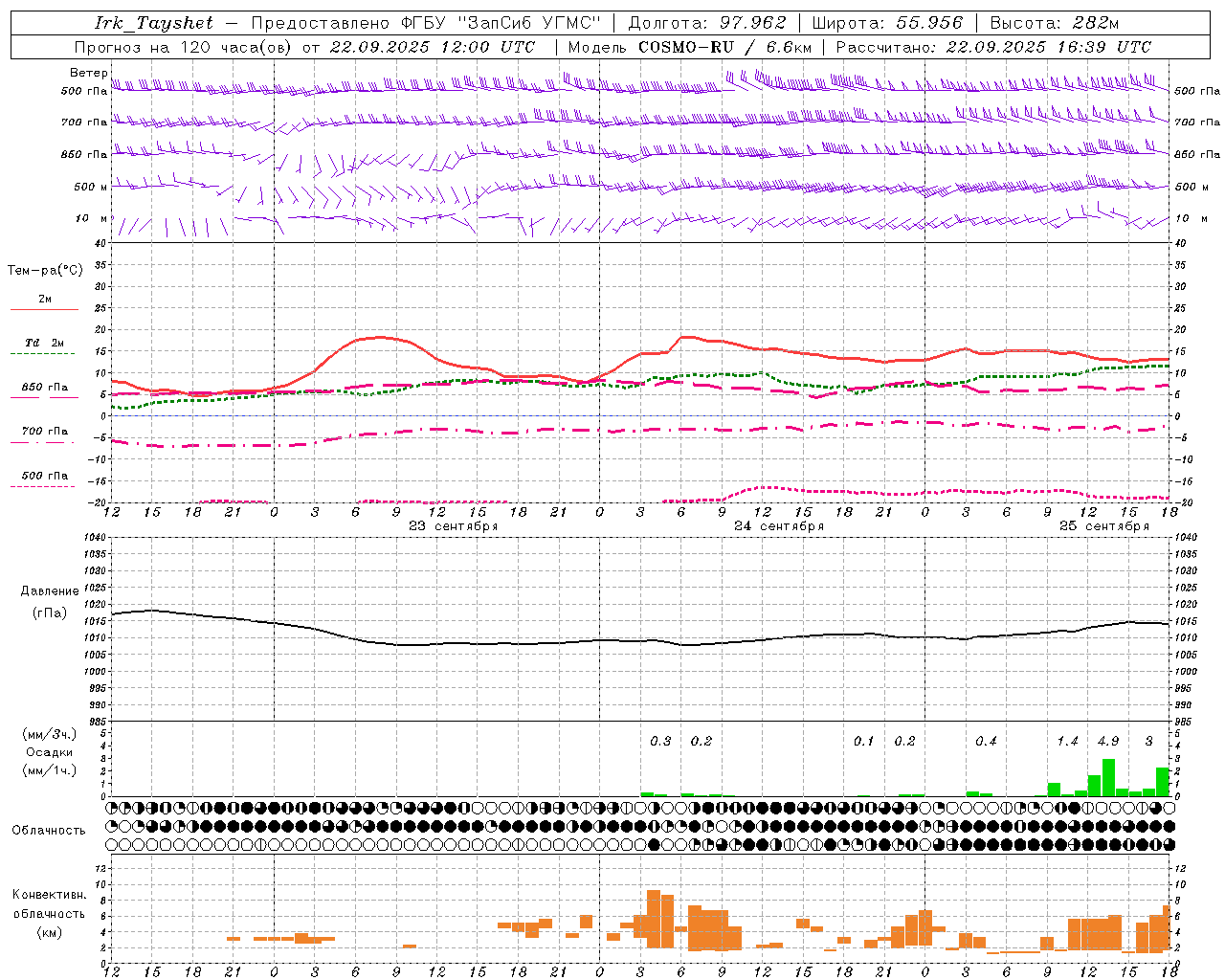
Task: Click the precipitation value '4.9'
Action: coord(1108,741)
